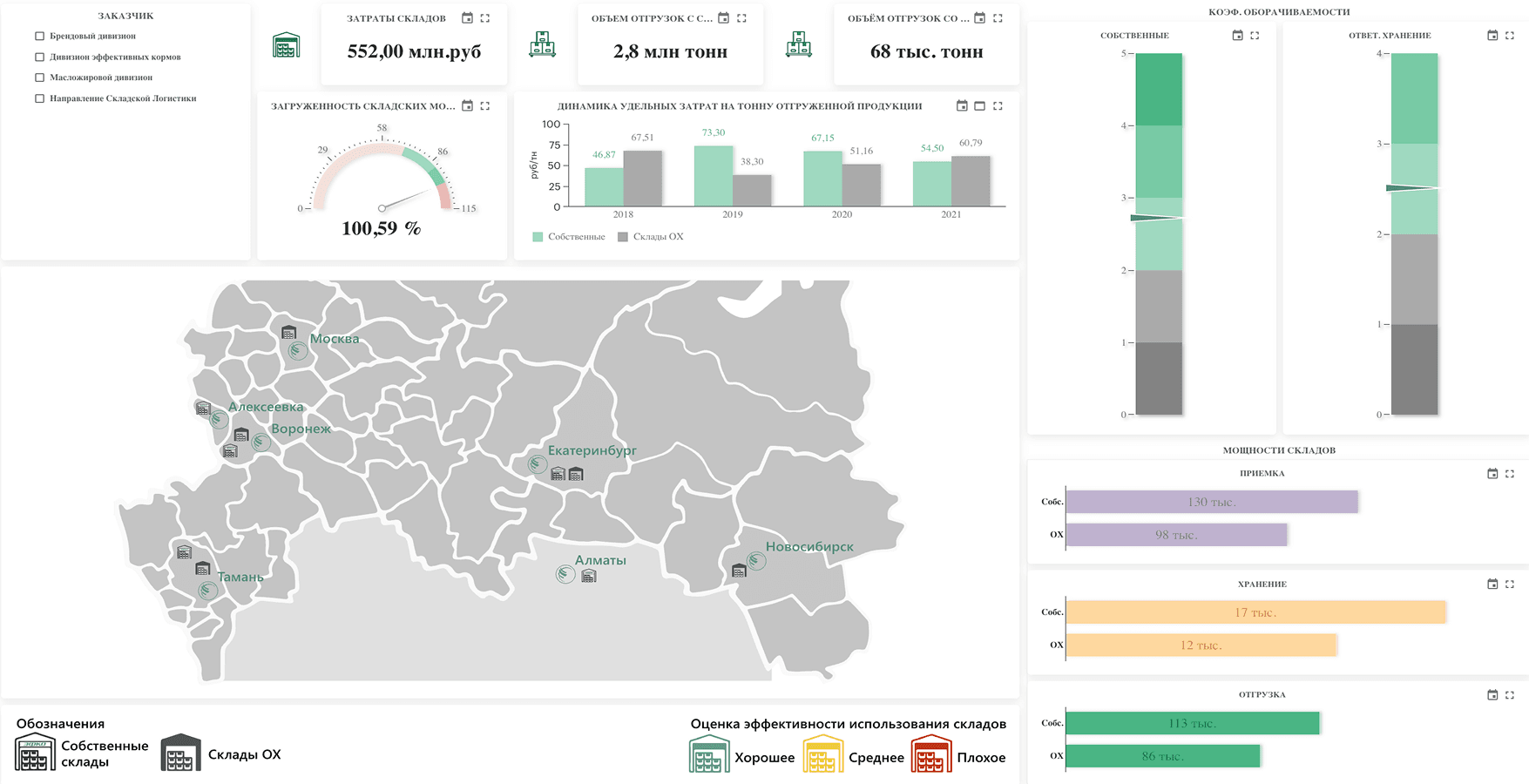Click the 552,00 млн.руб value
This screenshot has height=784, width=1529.
[414, 51]
